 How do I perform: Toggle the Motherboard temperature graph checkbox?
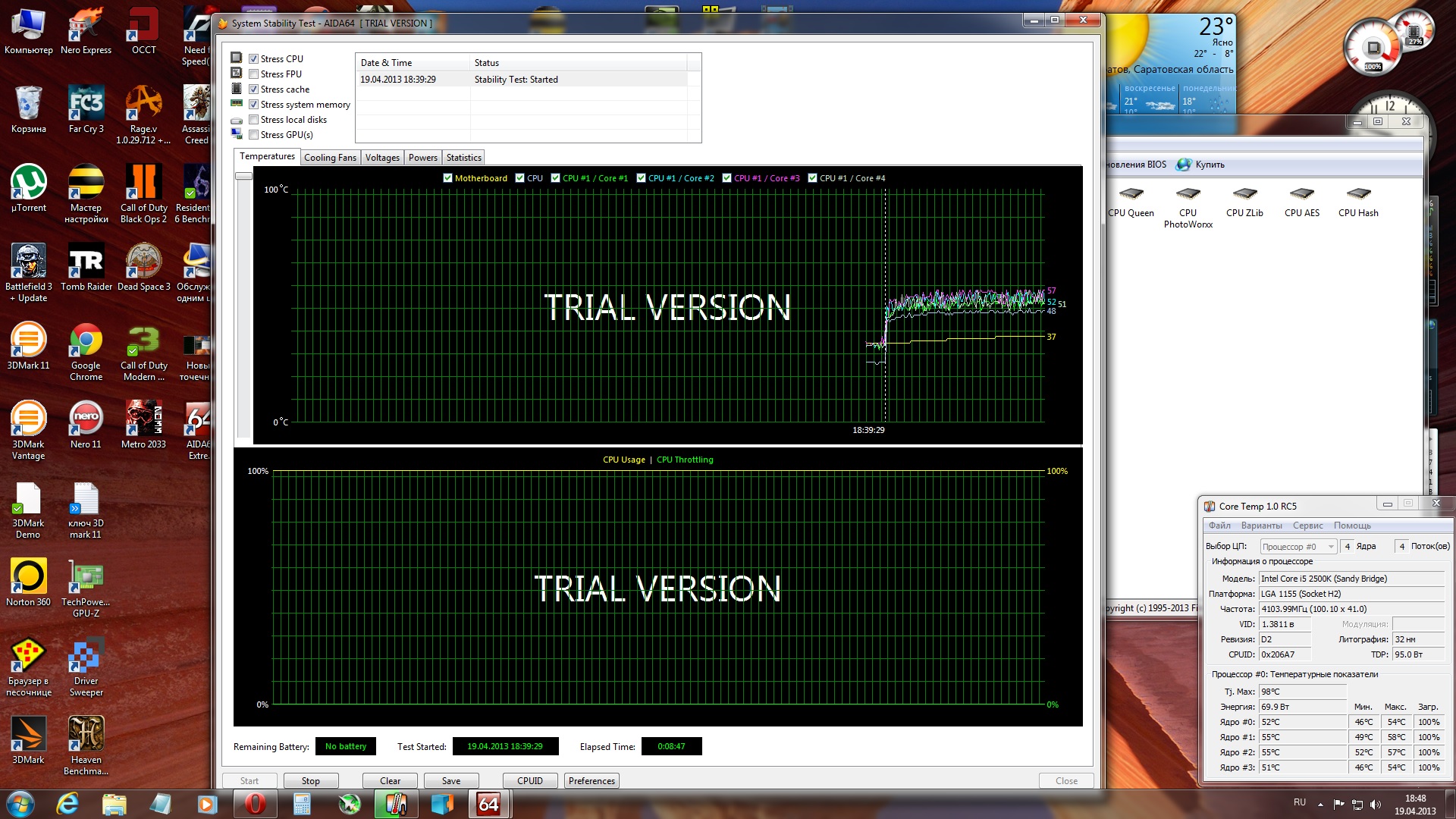click(447, 178)
